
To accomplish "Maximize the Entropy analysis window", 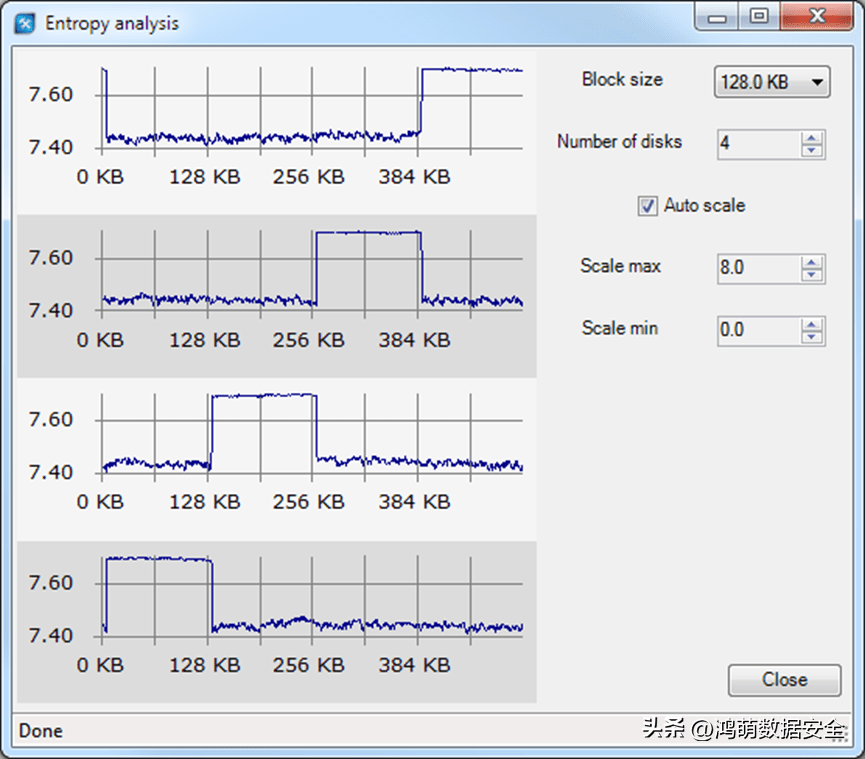I will [x=760, y=17].
